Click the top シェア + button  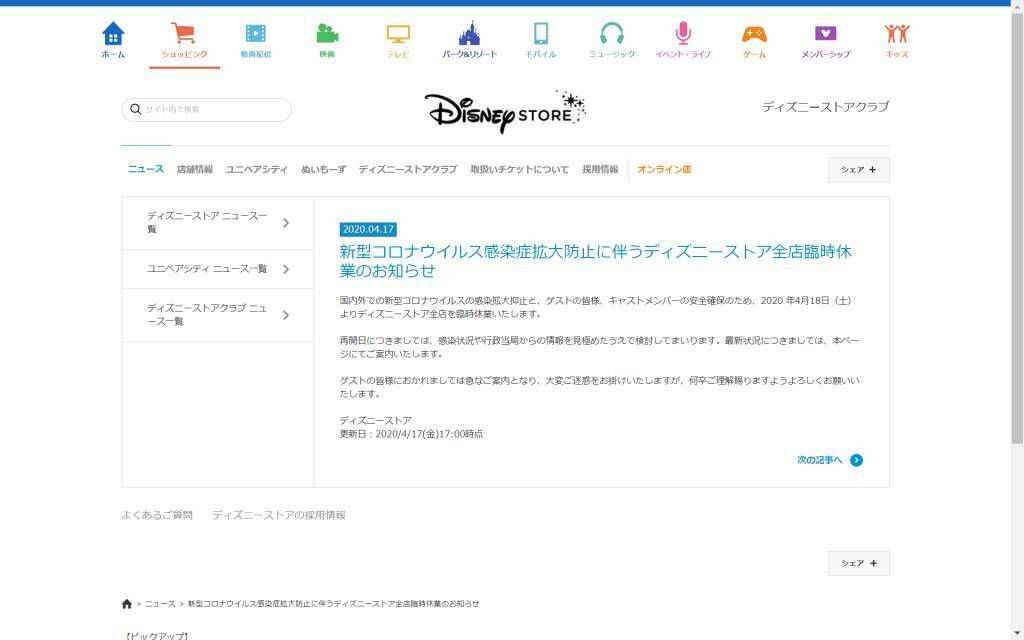point(858,170)
